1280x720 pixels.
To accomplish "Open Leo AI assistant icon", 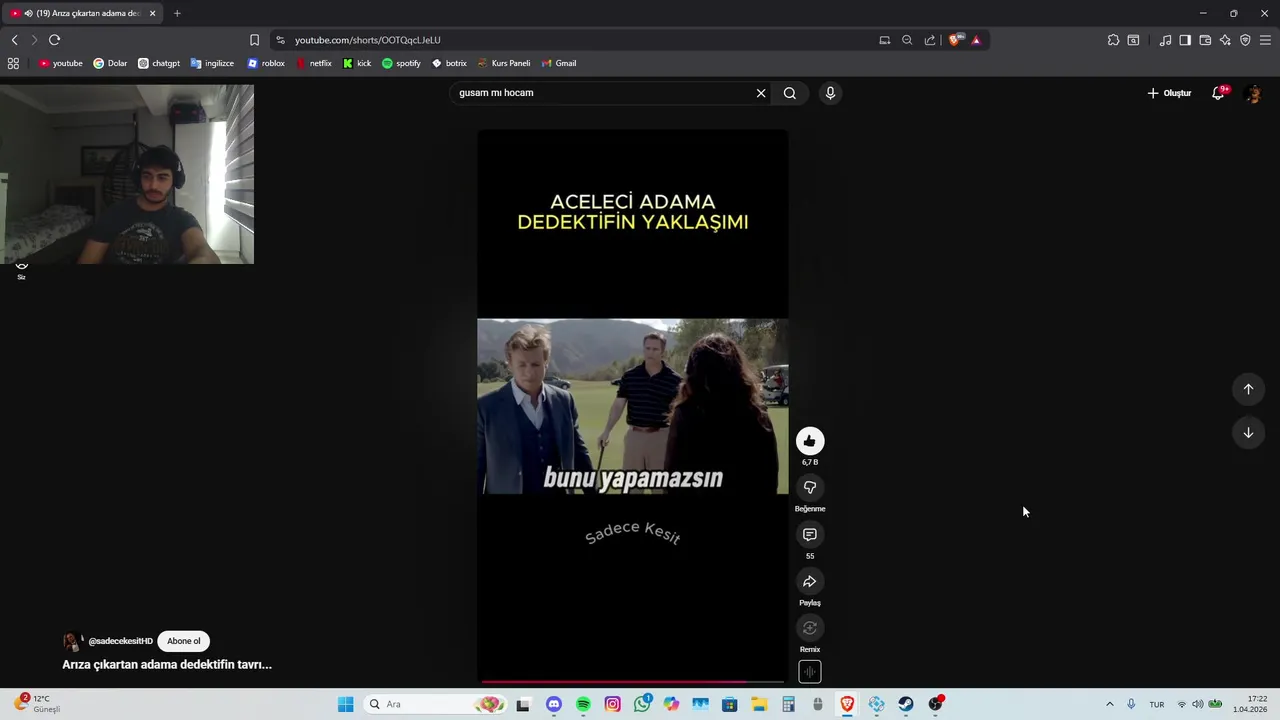I will tap(1225, 40).
